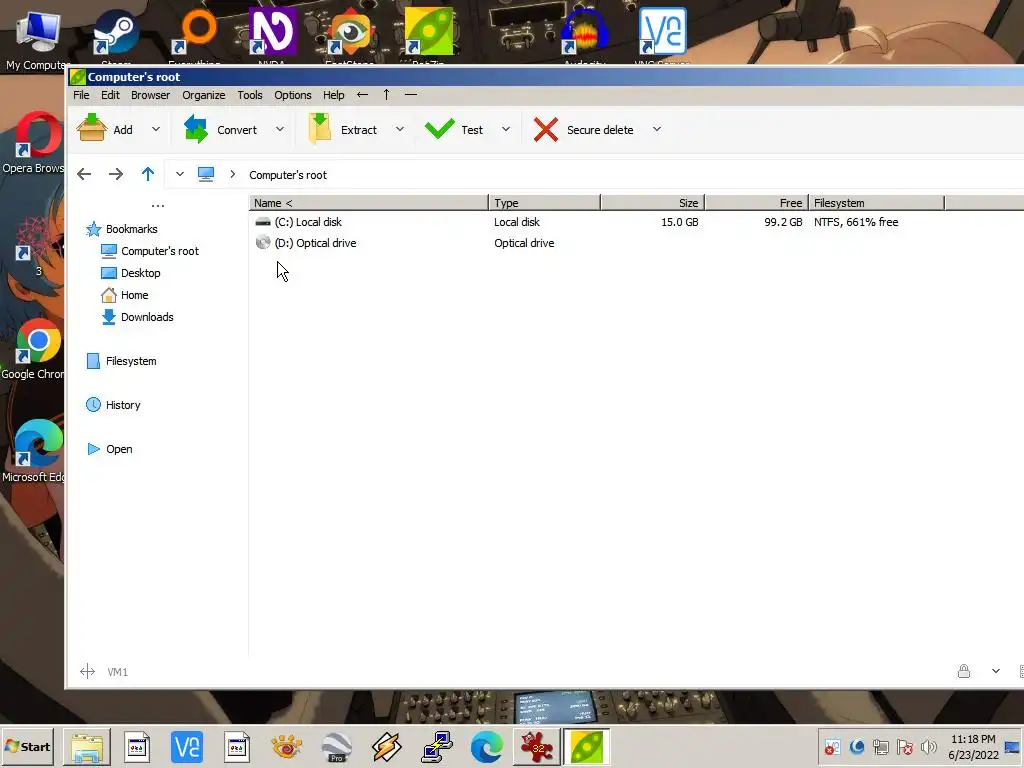Click the volume speaker tray icon

pyautogui.click(x=928, y=747)
